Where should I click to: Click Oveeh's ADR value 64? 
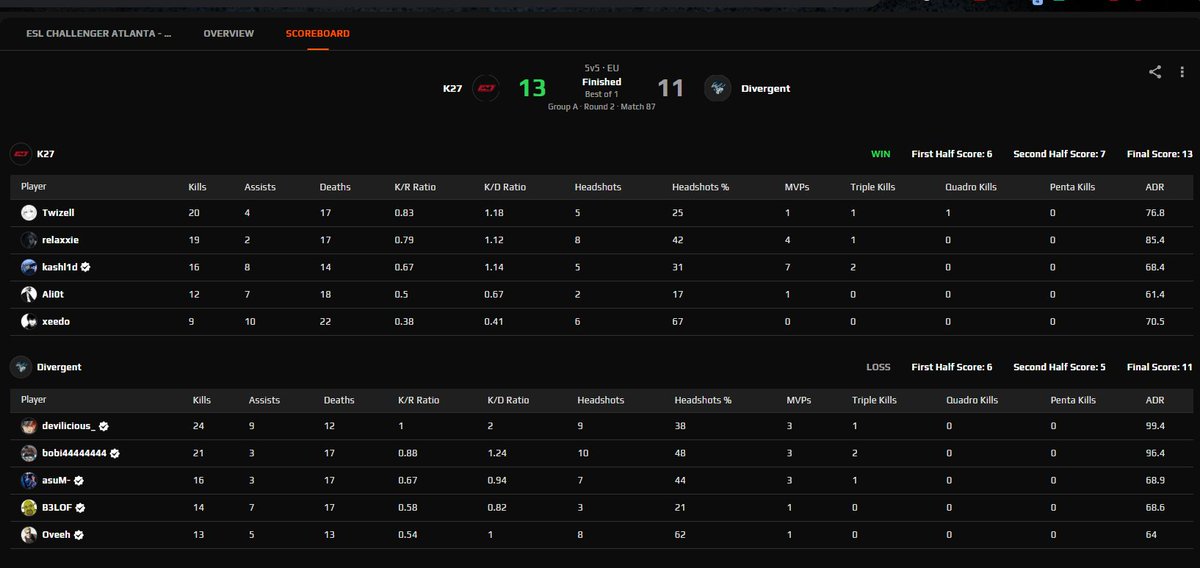(1153, 534)
